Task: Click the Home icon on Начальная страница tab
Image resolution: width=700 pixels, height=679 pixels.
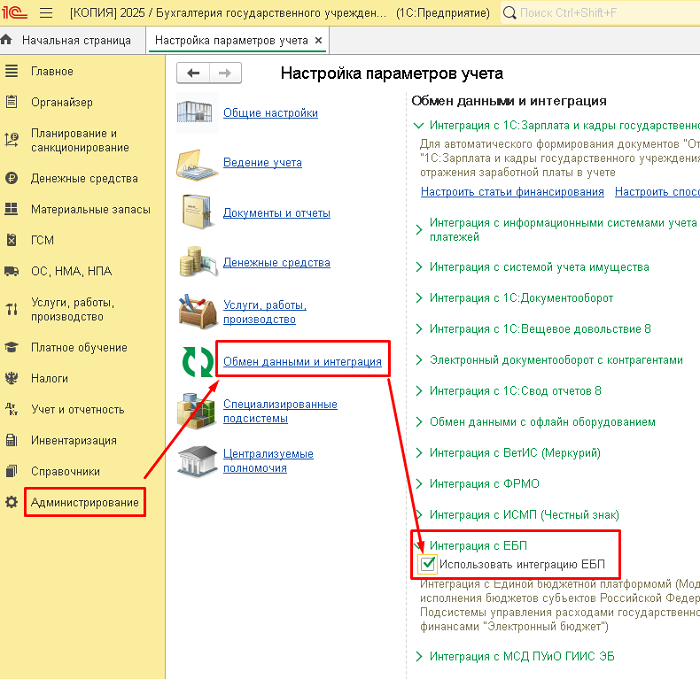Action: [x=8, y=41]
